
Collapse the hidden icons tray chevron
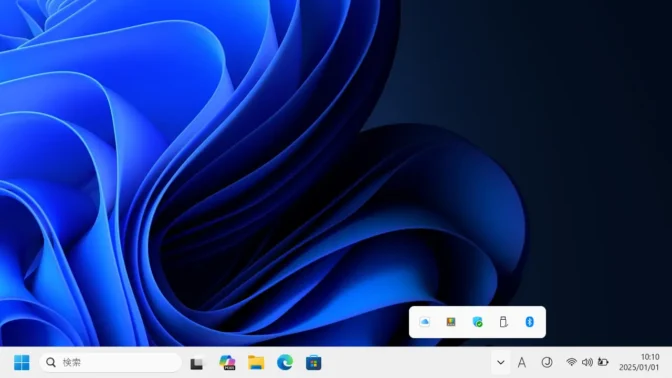tap(500, 363)
